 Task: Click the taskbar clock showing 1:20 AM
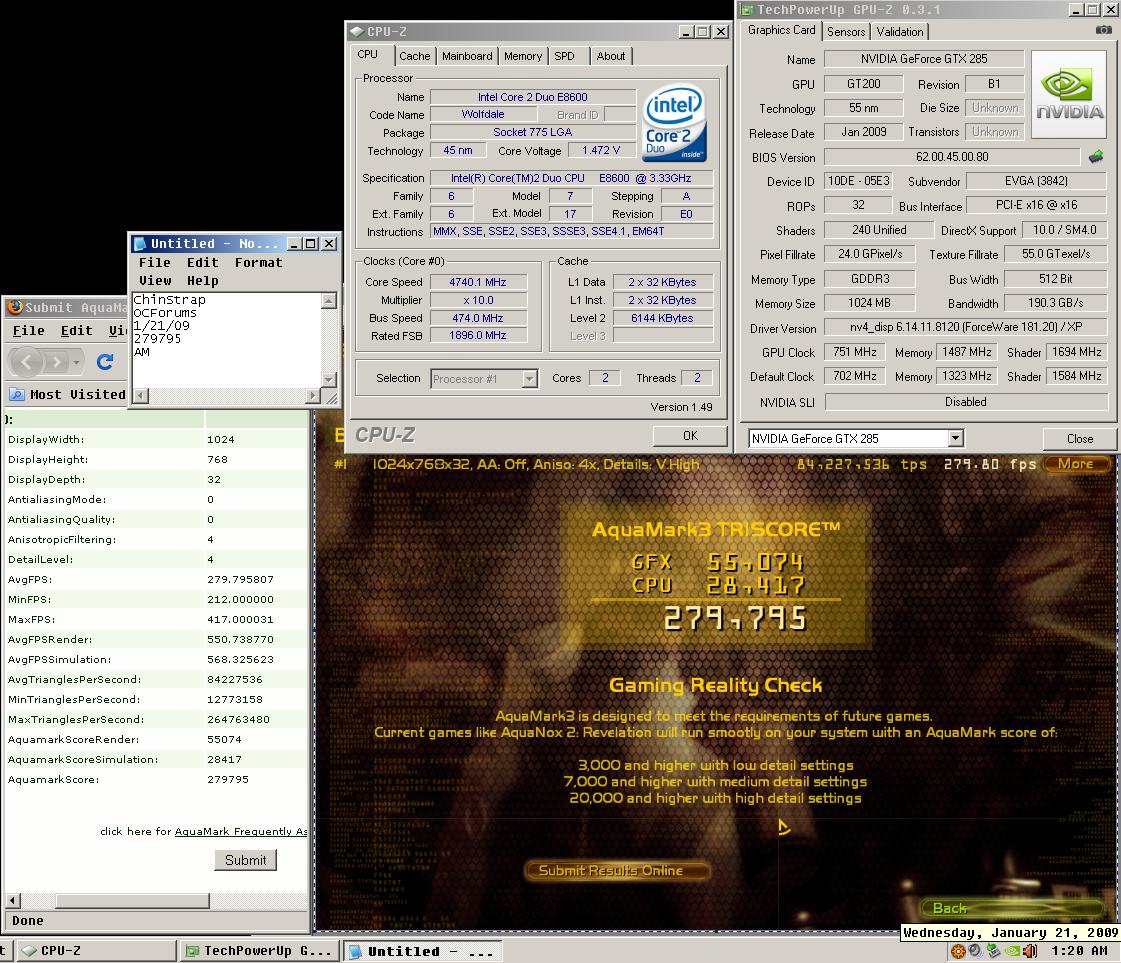click(1079, 951)
